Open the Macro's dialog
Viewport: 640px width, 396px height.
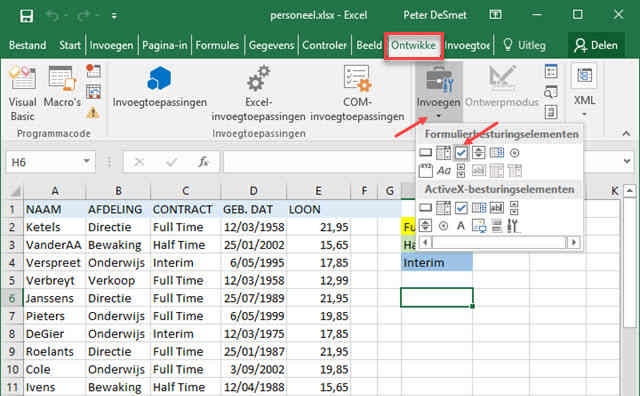62,87
